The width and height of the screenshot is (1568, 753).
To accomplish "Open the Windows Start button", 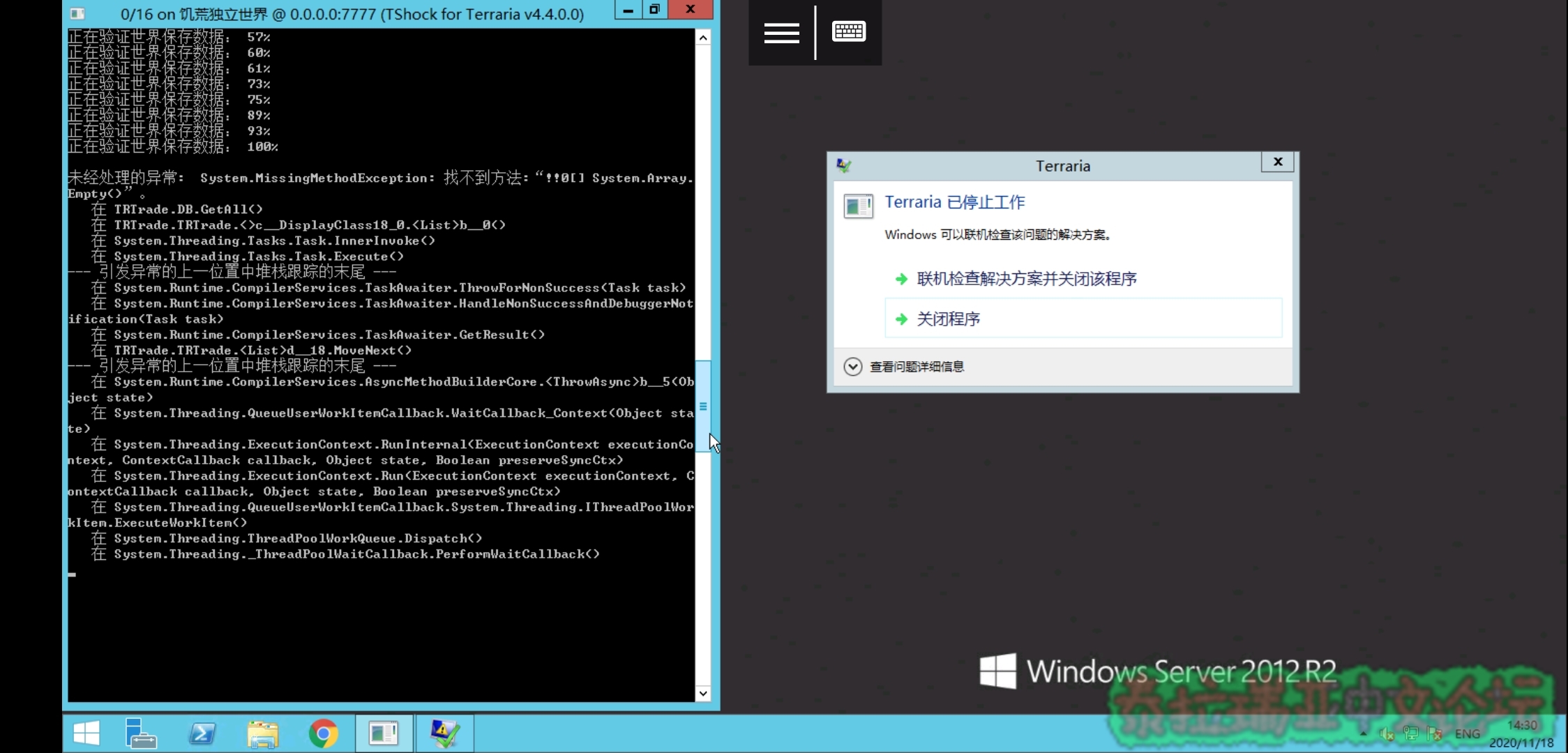I will (x=86, y=733).
